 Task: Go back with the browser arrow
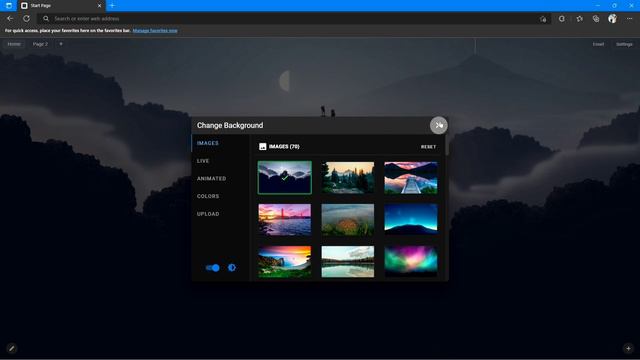[10, 18]
